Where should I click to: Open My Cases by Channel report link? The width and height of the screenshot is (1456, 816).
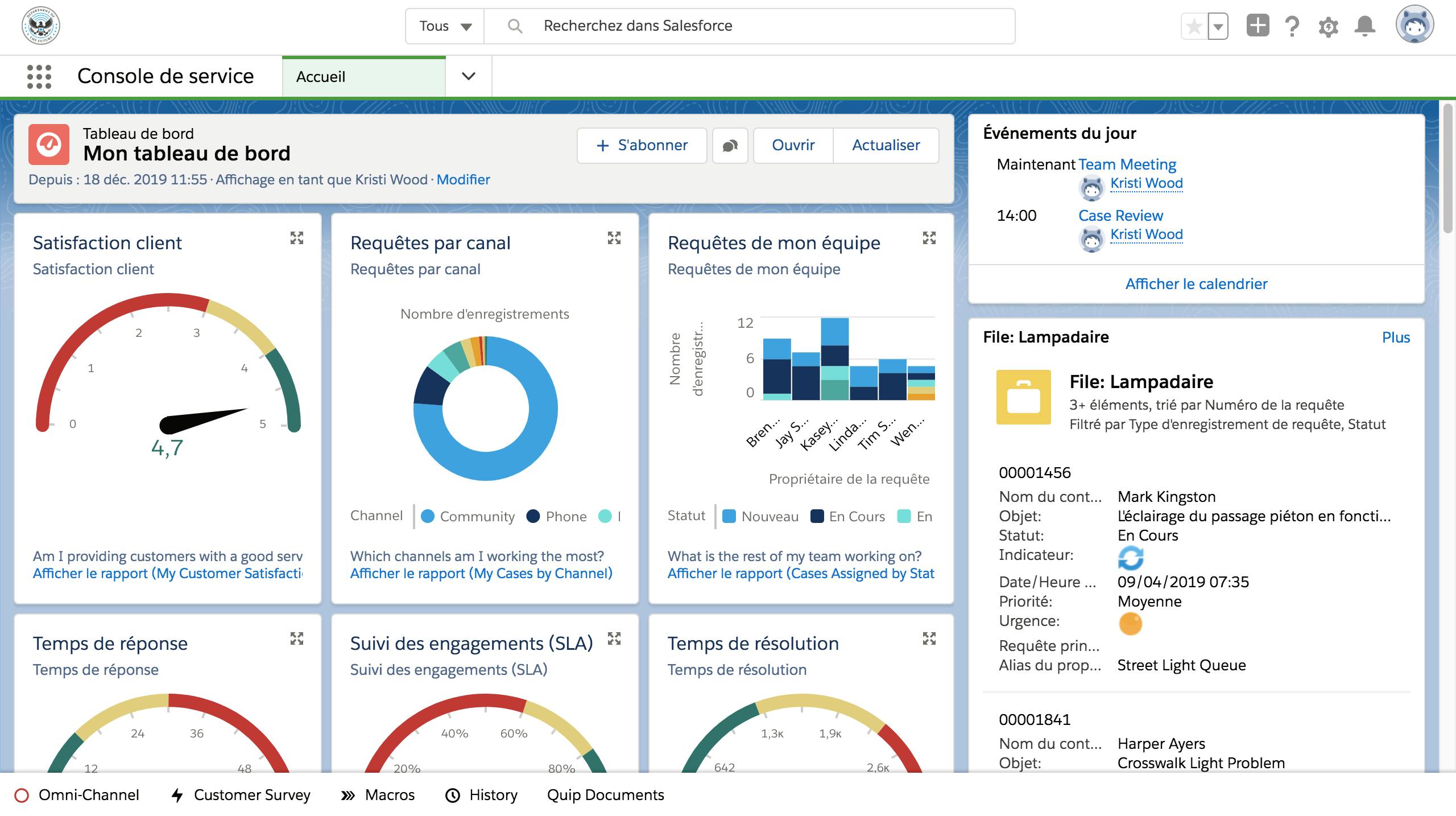(481, 574)
